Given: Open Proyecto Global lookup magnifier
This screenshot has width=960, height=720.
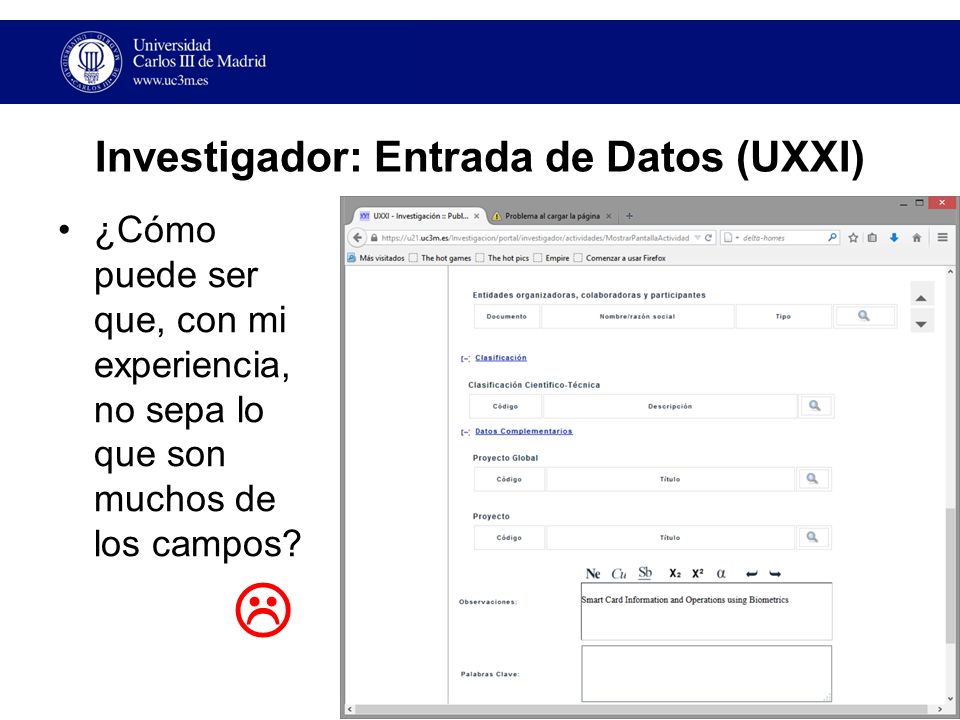Looking at the screenshot, I should (812, 479).
